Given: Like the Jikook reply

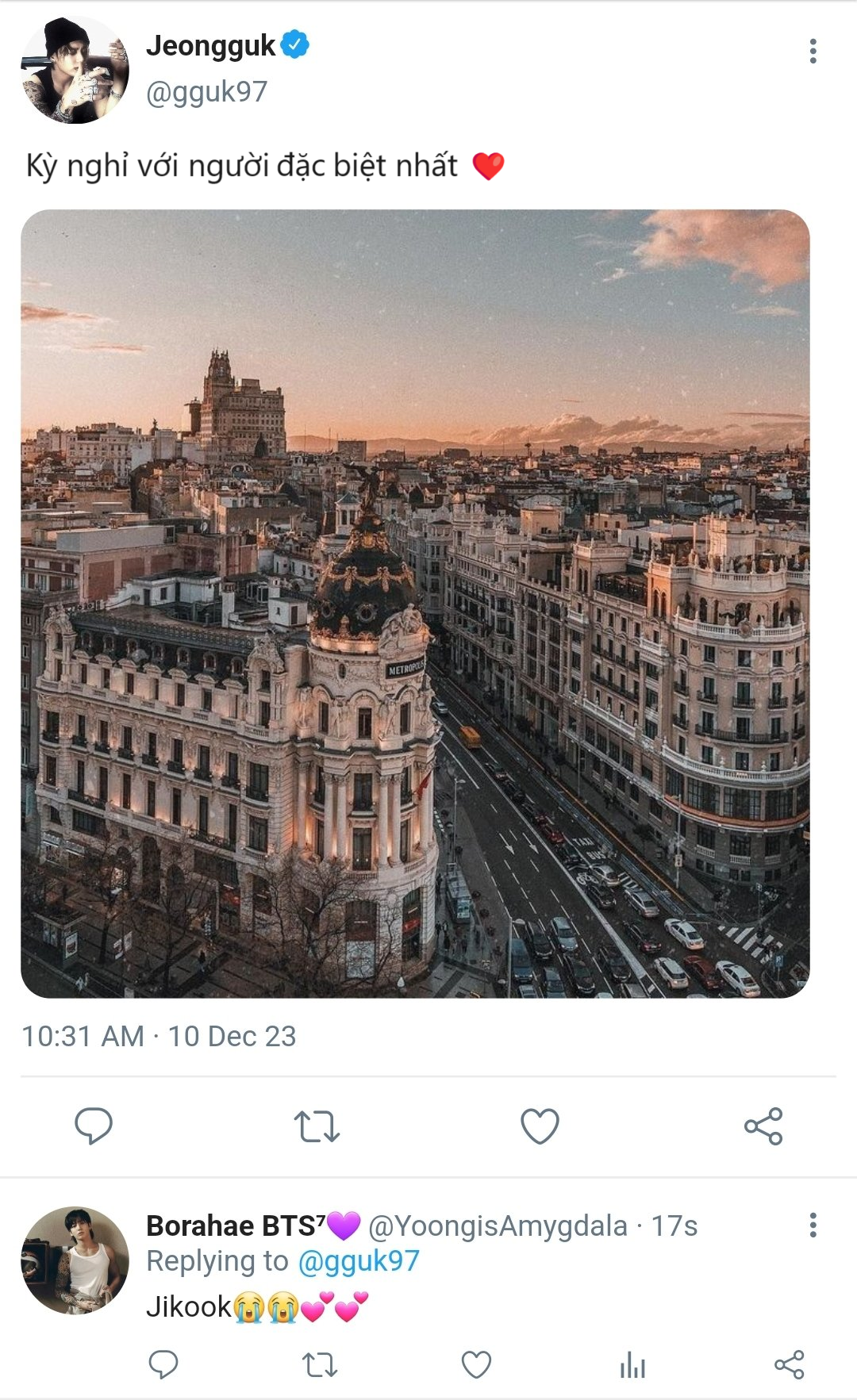Looking at the screenshot, I should [x=476, y=1365].
